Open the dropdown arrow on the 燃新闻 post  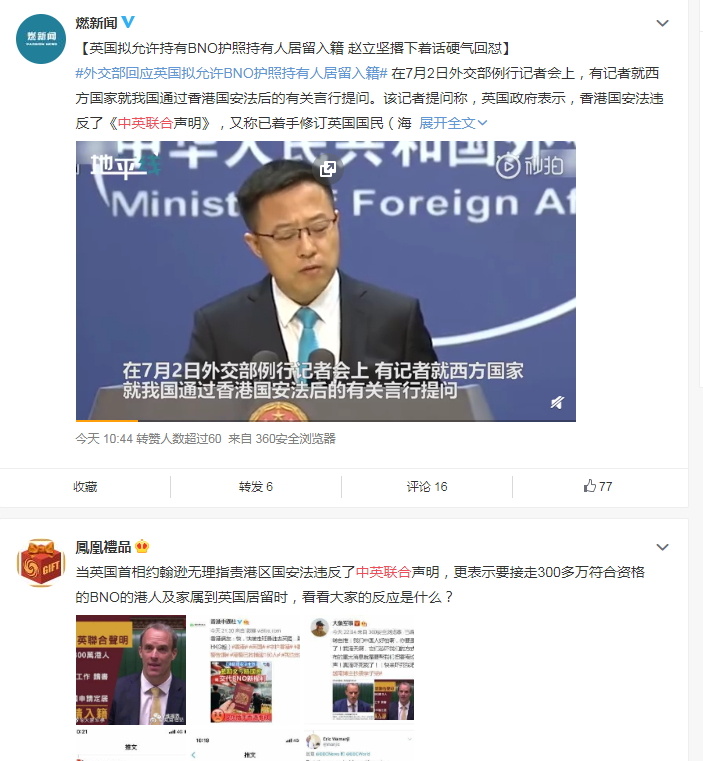click(x=662, y=23)
